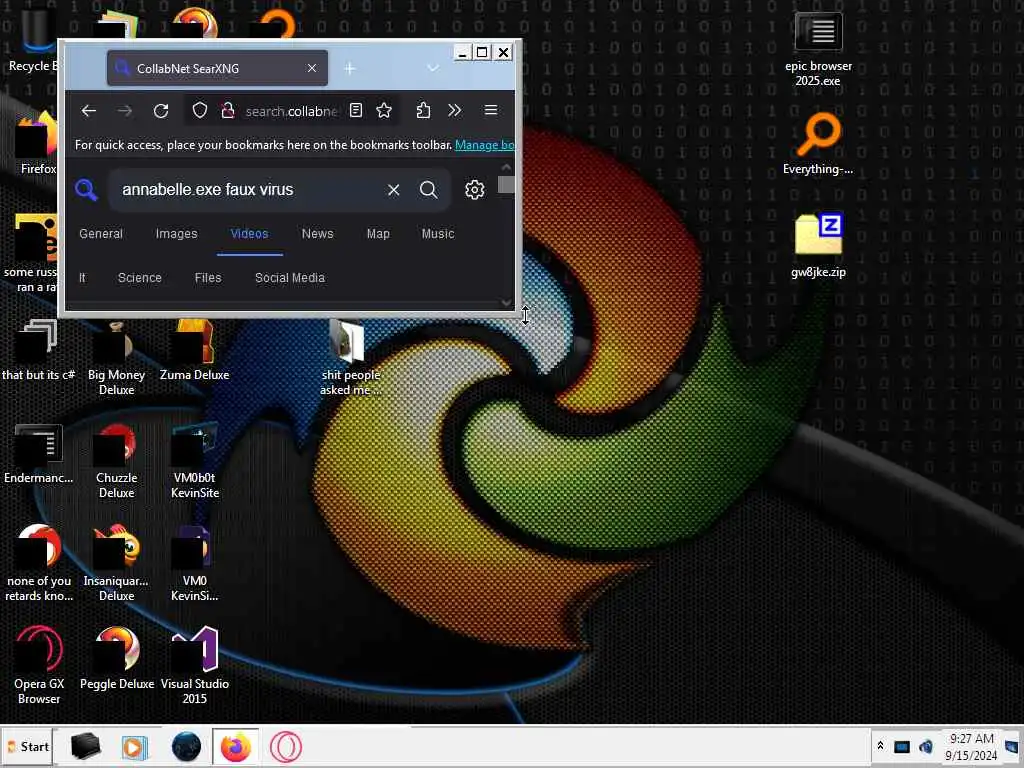The height and width of the screenshot is (768, 1024).
Task: Click the search.collabnet address bar
Action: click(x=291, y=111)
